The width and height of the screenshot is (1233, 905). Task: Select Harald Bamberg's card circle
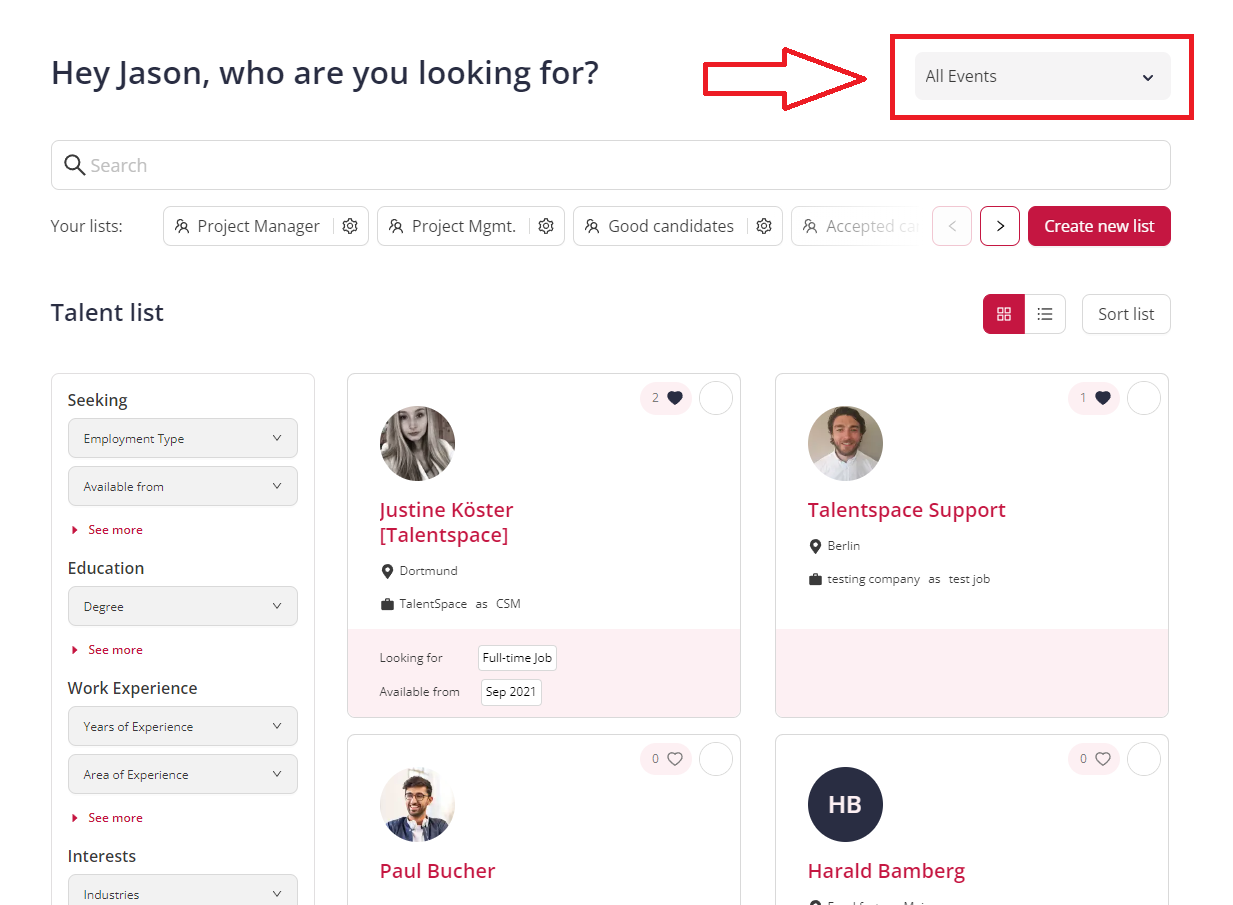pos(1144,759)
